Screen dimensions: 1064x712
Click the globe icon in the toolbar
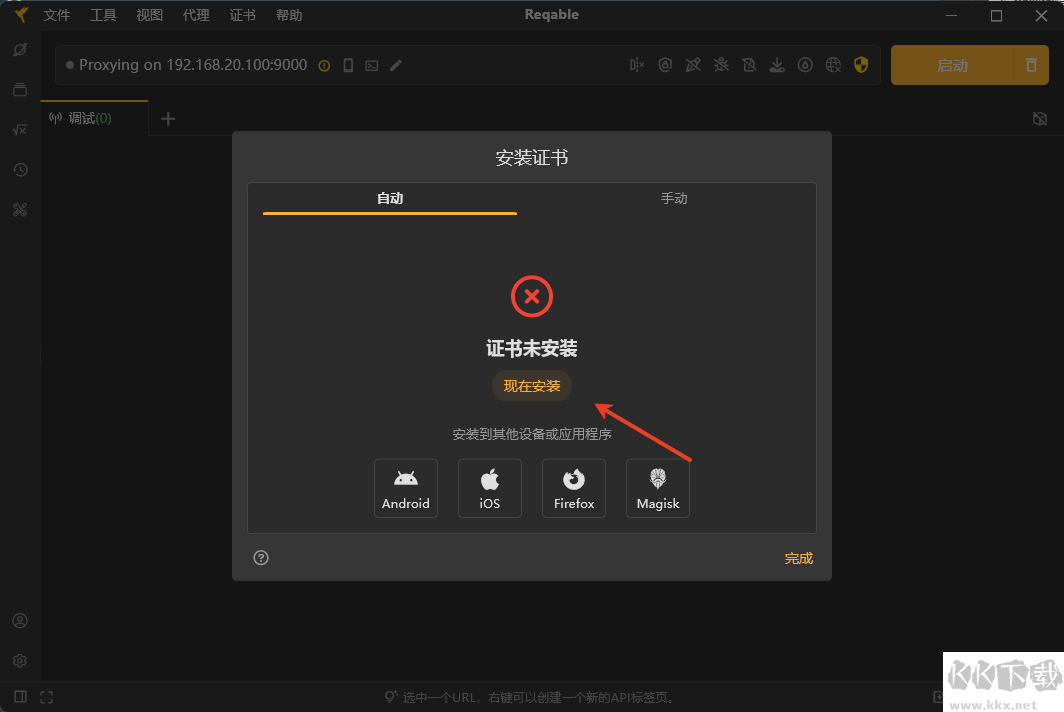[834, 64]
